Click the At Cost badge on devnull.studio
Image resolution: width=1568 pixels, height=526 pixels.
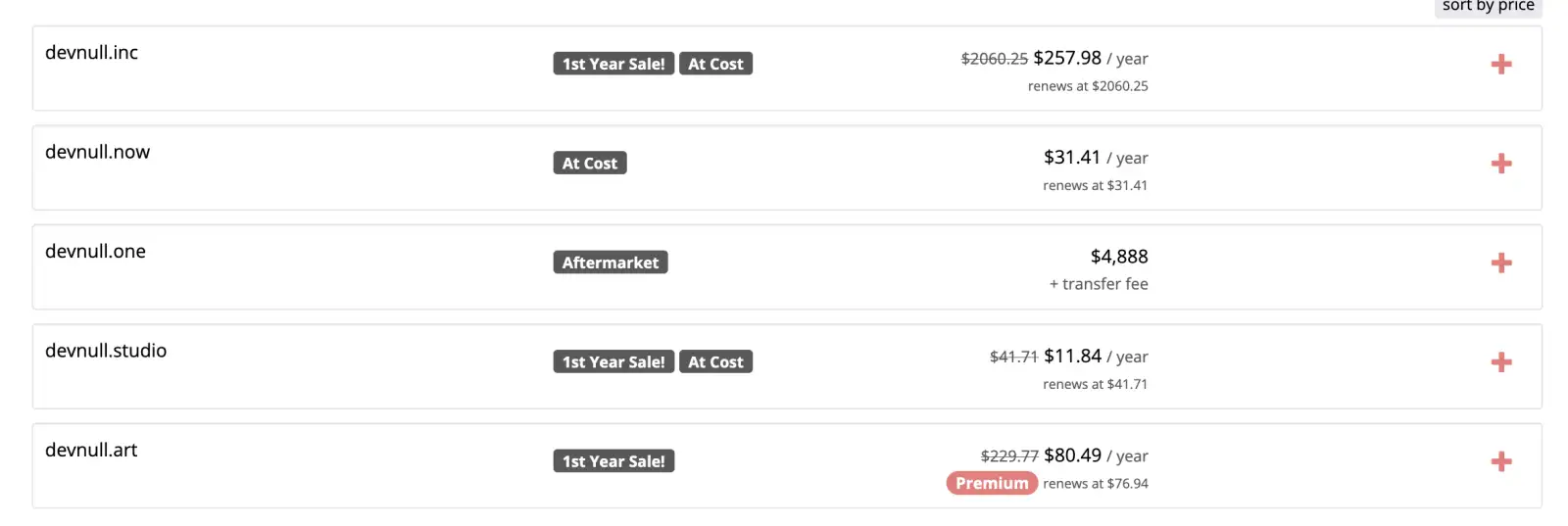click(x=715, y=362)
